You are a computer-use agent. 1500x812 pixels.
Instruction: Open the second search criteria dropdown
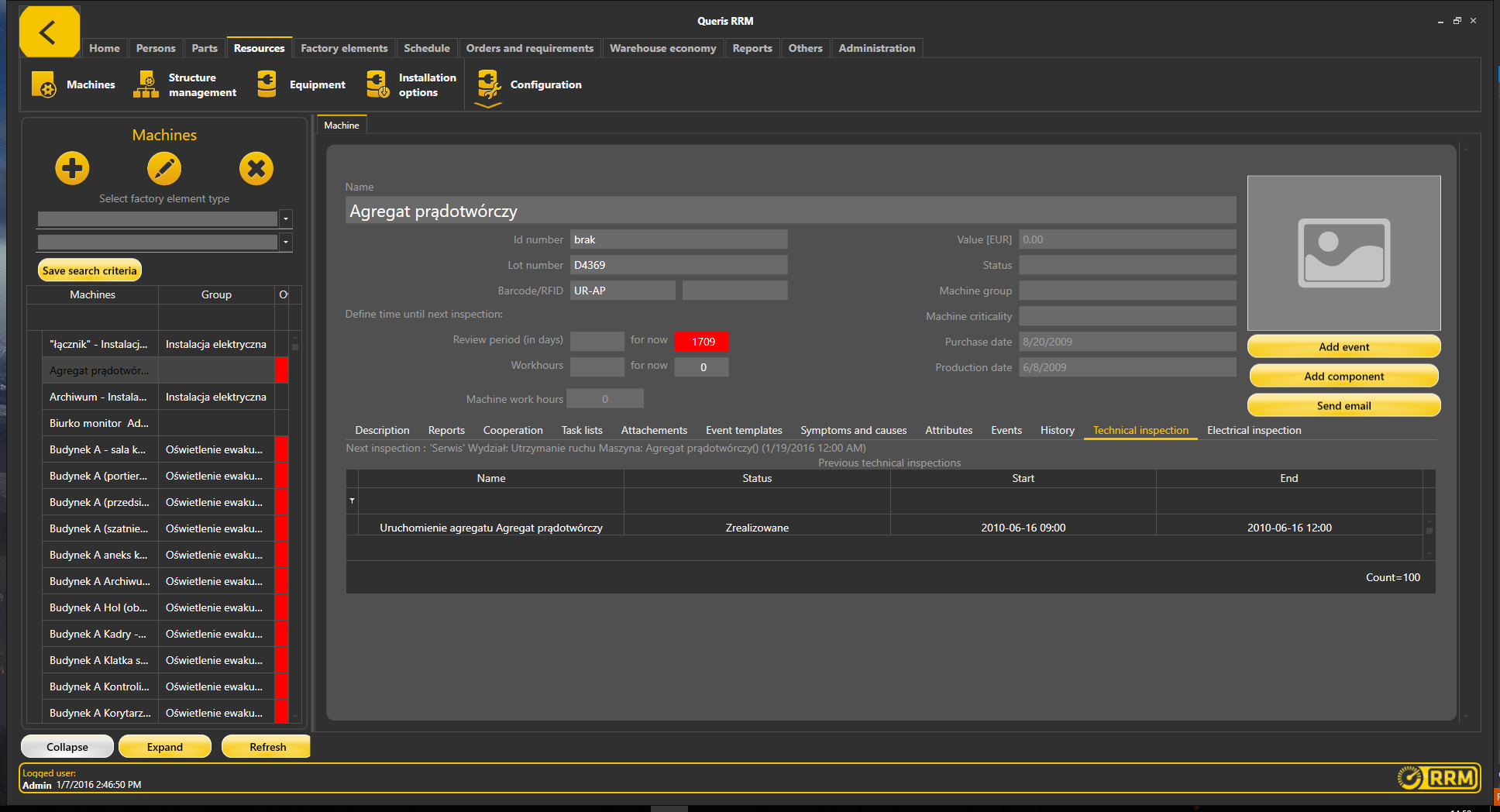tap(285, 242)
